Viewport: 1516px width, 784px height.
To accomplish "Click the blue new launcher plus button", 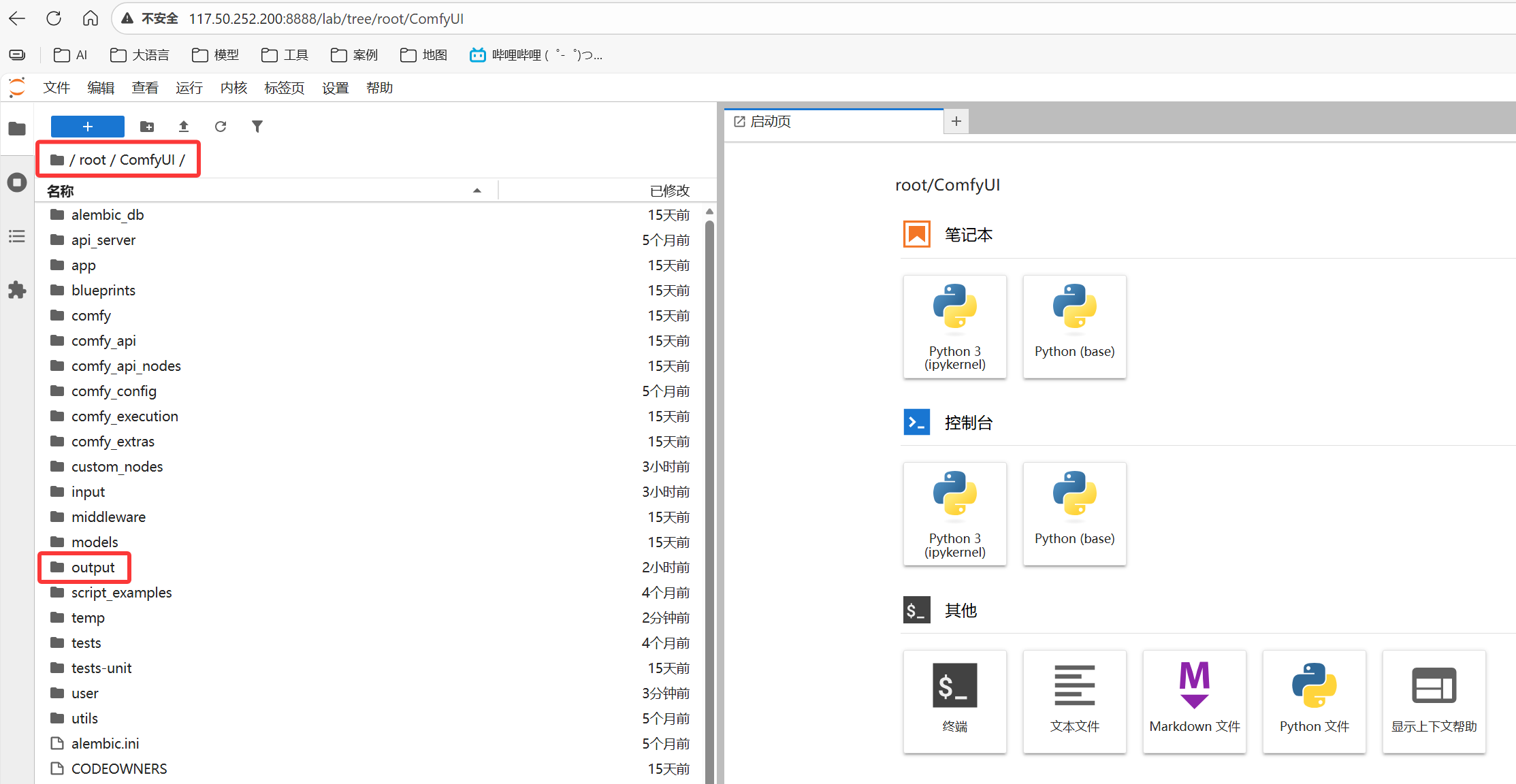I will point(88,127).
